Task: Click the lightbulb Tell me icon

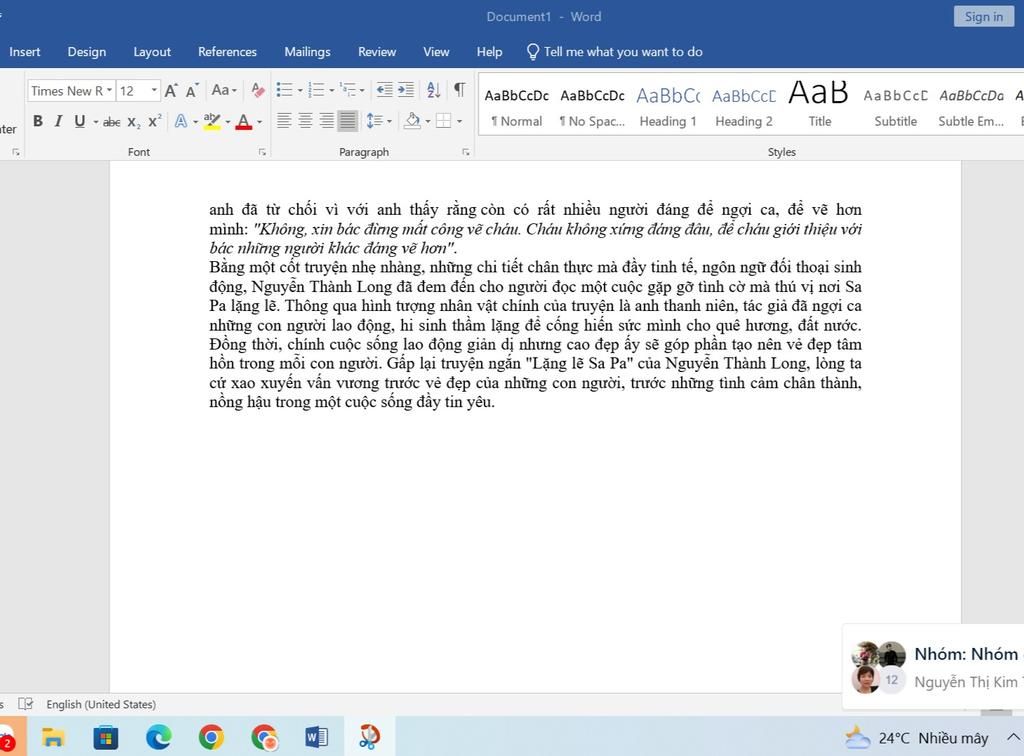Action: 533,52
